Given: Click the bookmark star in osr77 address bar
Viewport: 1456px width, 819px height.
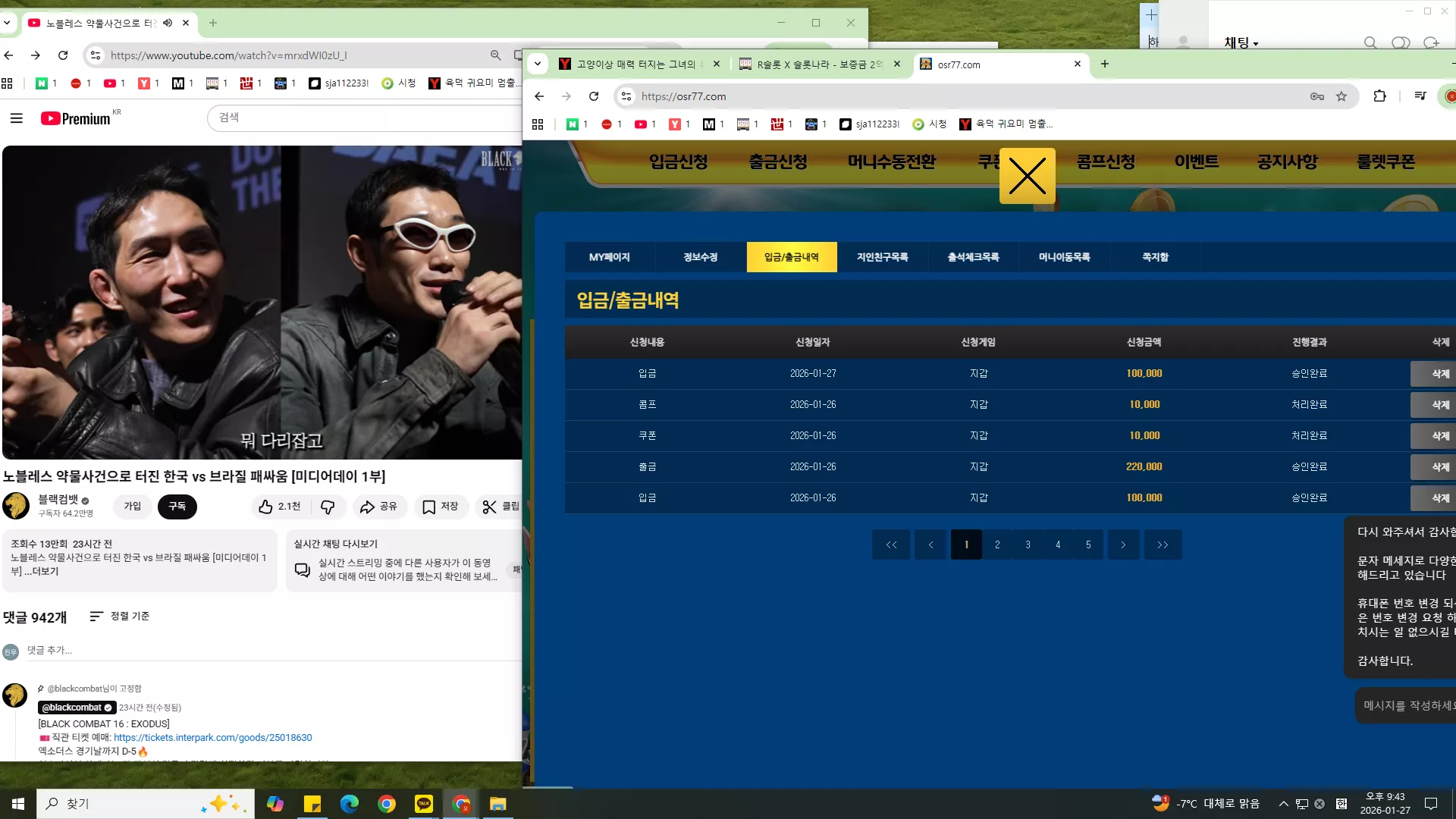Looking at the screenshot, I should pos(1341,96).
